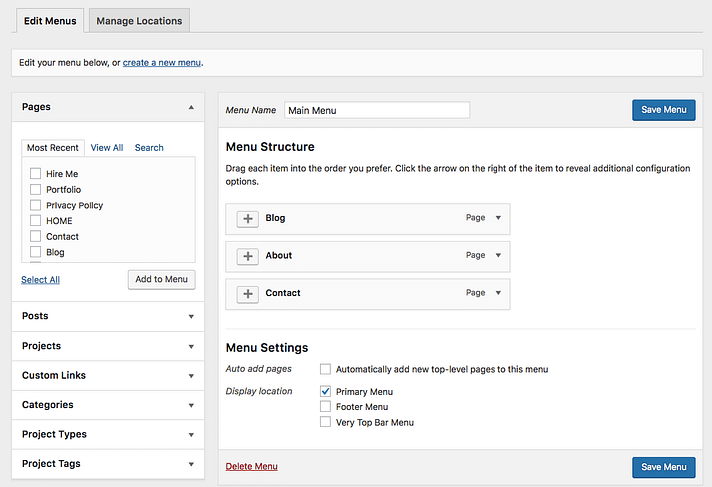Switch to the Manage Locations tab
This screenshot has width=712, height=487.
coord(139,21)
